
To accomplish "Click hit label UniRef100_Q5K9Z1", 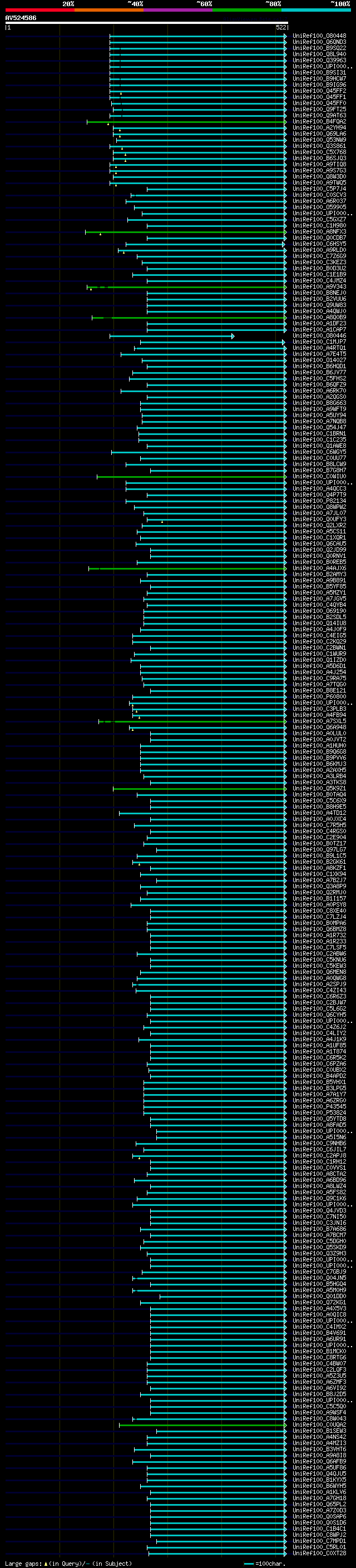I will coord(319,788).
